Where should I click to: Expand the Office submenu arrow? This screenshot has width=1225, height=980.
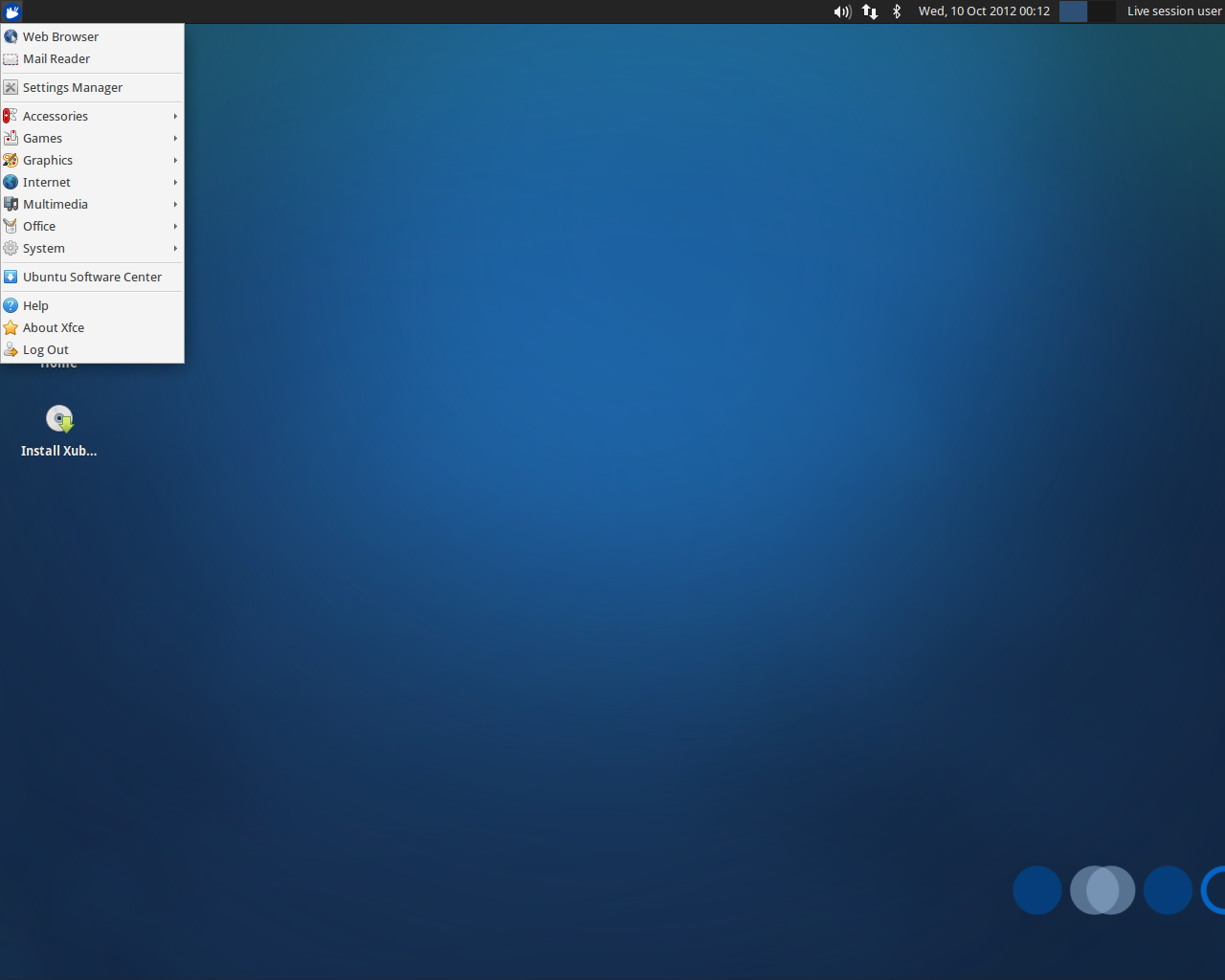pyautogui.click(x=175, y=226)
